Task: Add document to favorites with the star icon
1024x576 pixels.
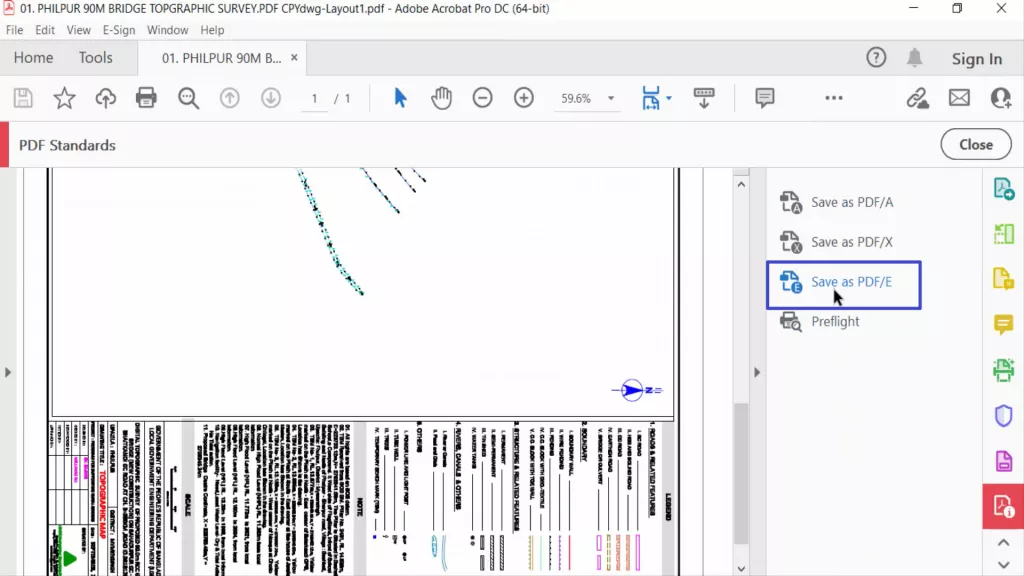Action: click(64, 98)
